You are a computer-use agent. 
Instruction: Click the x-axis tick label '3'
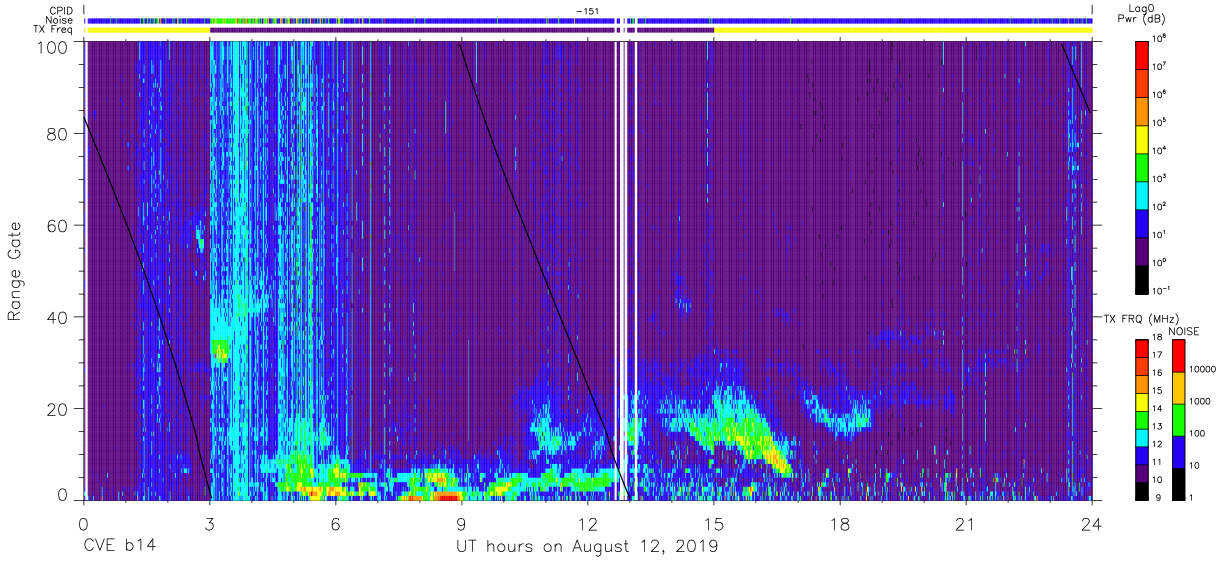pyautogui.click(x=209, y=524)
